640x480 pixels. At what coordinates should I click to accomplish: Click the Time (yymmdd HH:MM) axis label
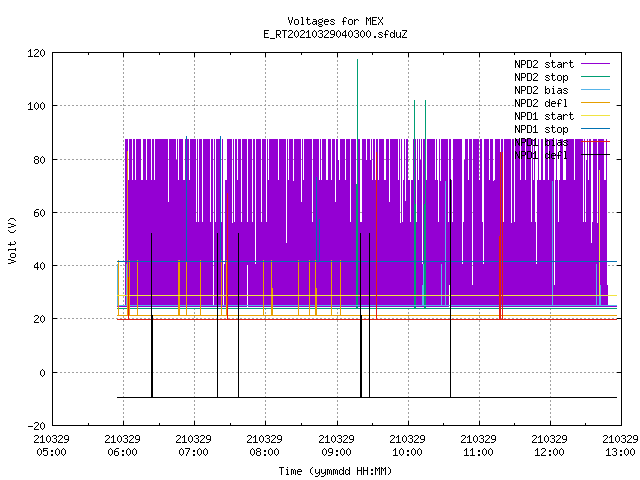coord(335,471)
